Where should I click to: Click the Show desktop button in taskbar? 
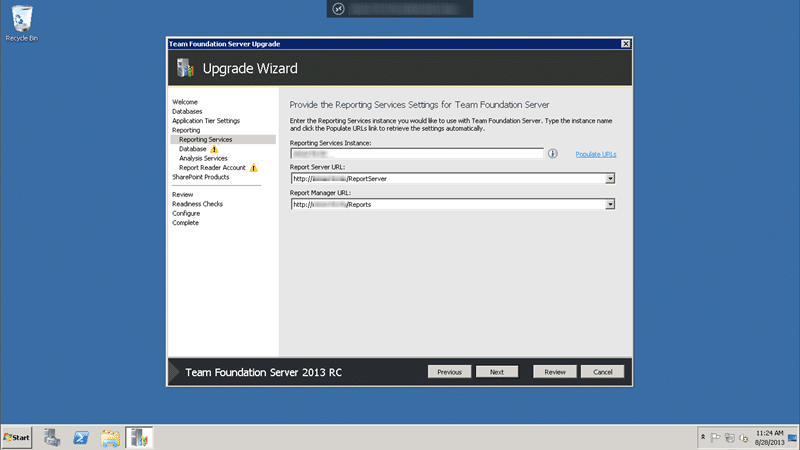(793, 438)
